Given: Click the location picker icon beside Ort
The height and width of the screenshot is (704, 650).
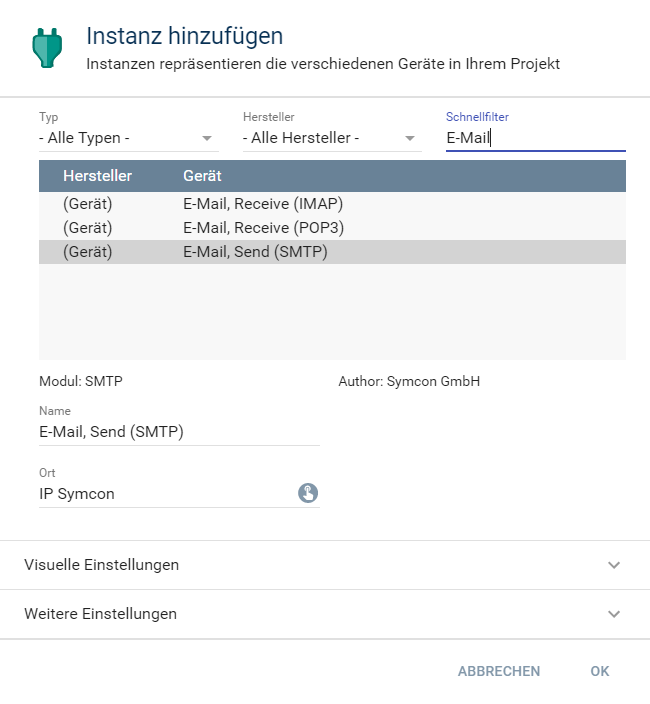Looking at the screenshot, I should click(x=308, y=493).
